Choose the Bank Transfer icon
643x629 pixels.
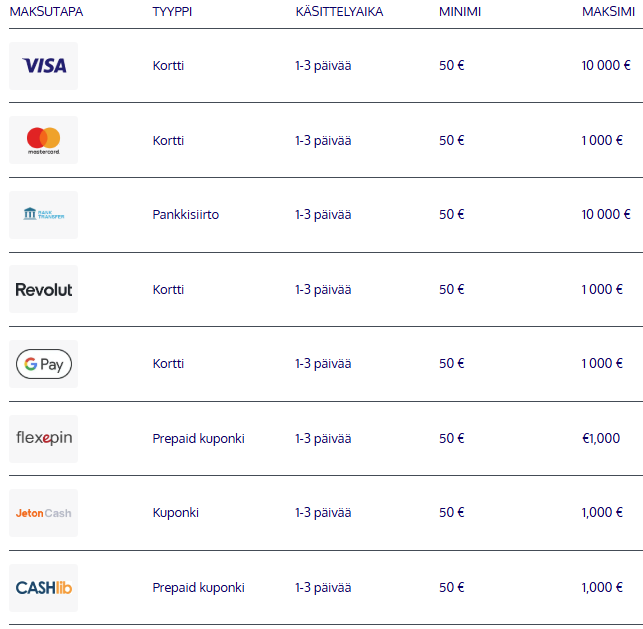pyautogui.click(x=43, y=214)
